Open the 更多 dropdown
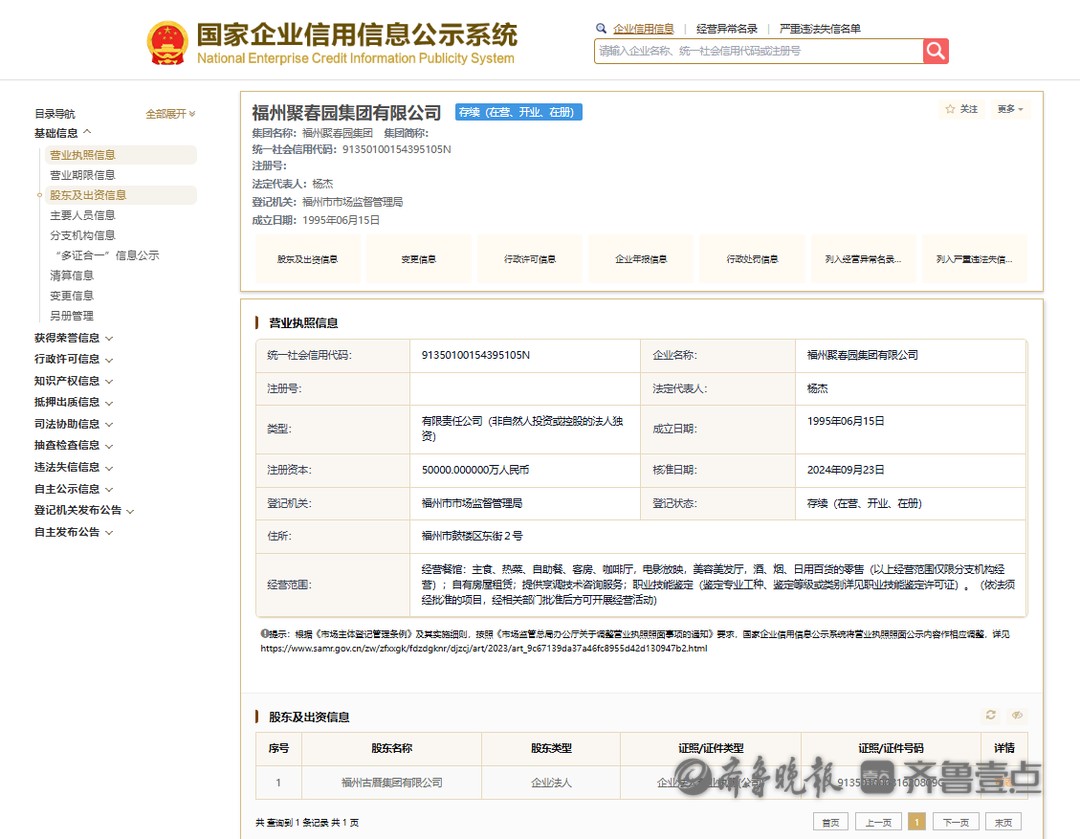This screenshot has width=1080, height=839. pyautogui.click(x=1010, y=109)
